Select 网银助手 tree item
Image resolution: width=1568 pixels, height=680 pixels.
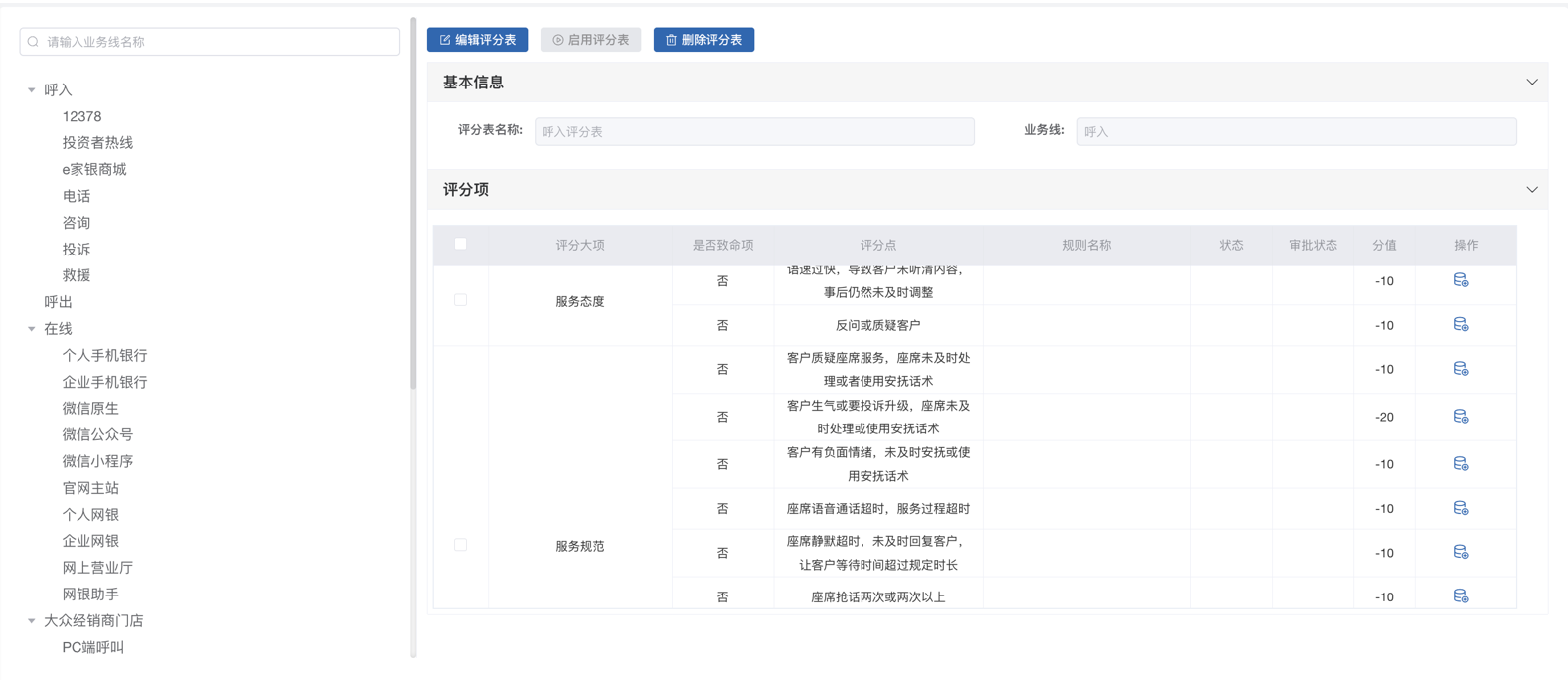[90, 595]
